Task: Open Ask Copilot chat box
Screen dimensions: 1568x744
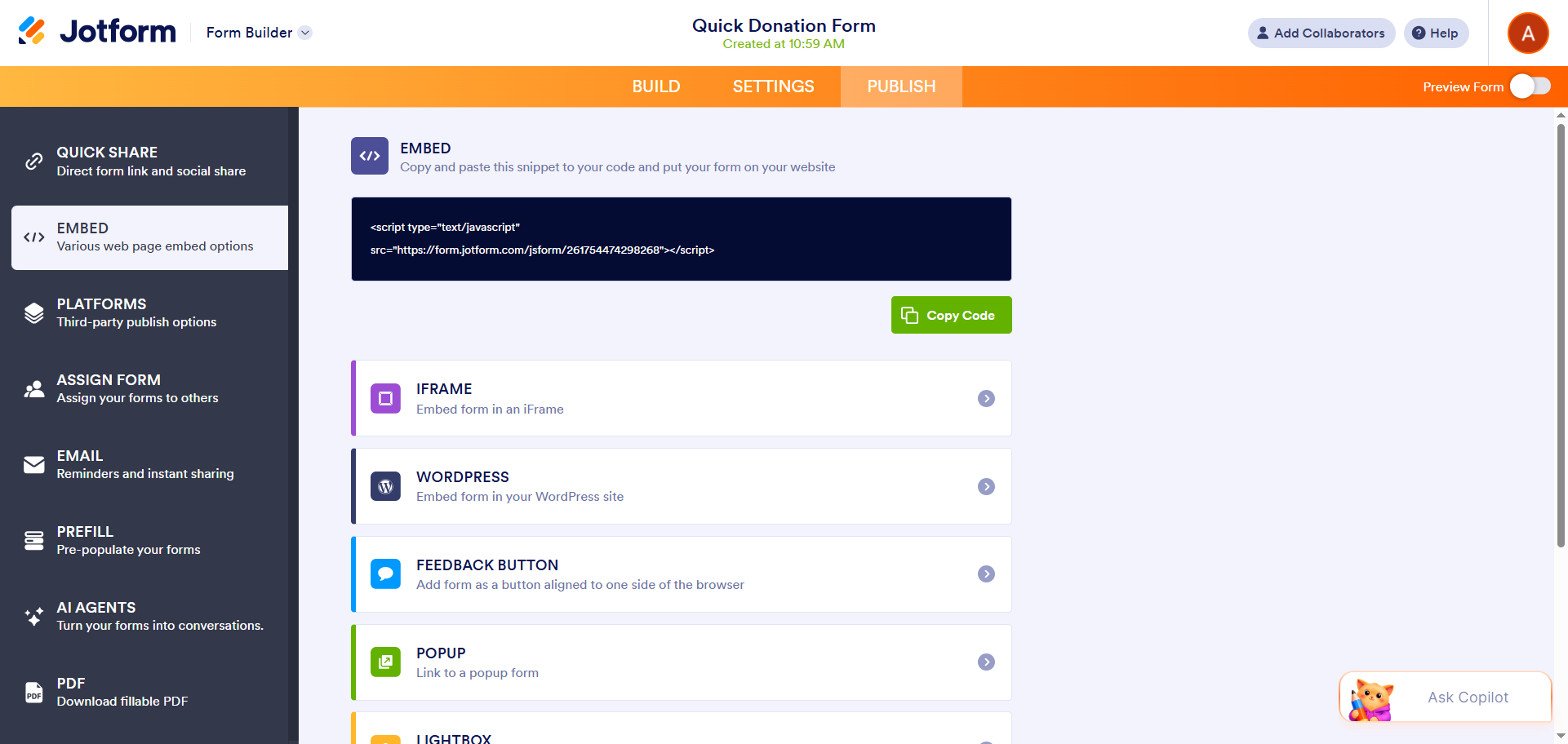Action: [x=1445, y=697]
